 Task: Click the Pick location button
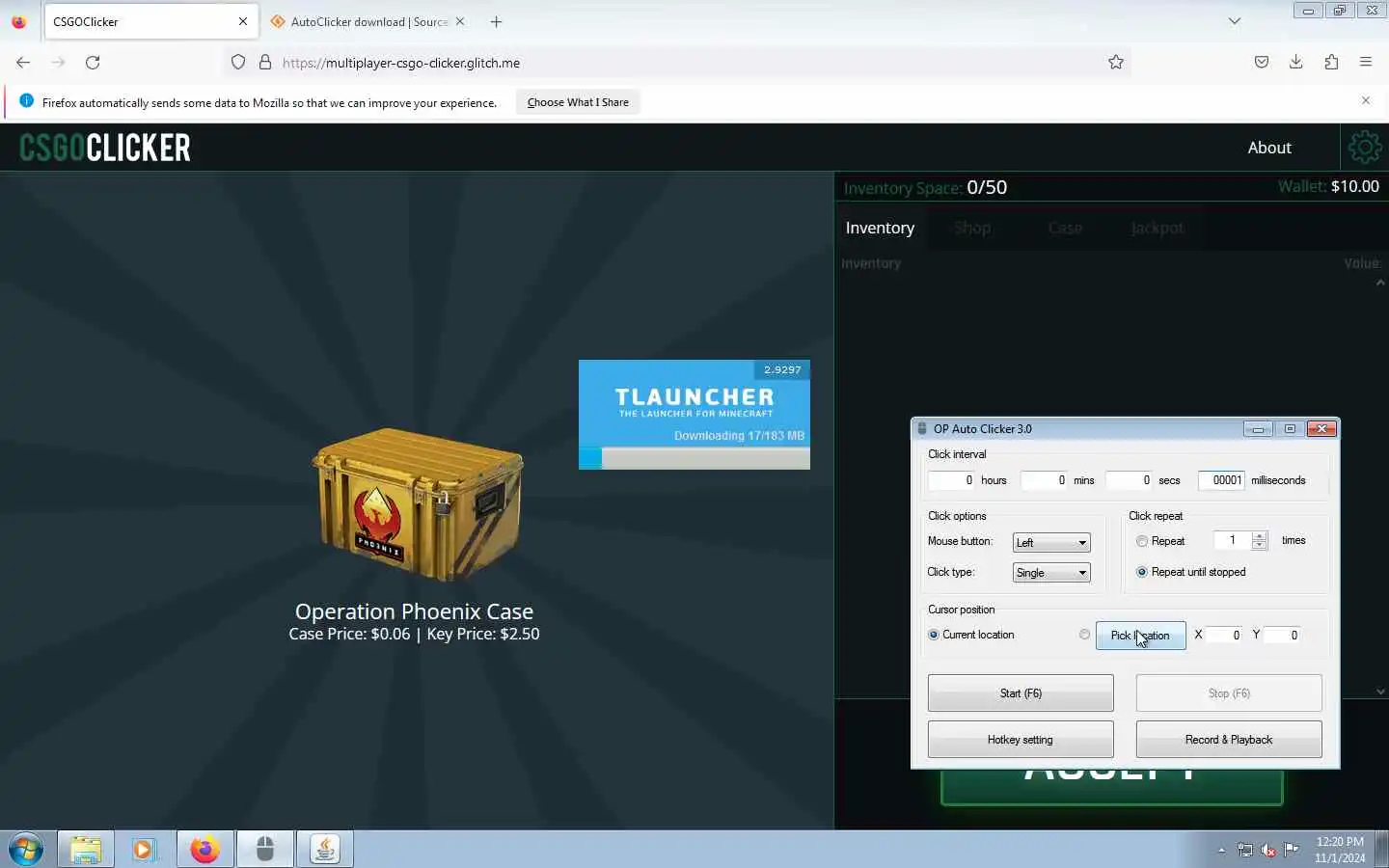tap(1140, 636)
